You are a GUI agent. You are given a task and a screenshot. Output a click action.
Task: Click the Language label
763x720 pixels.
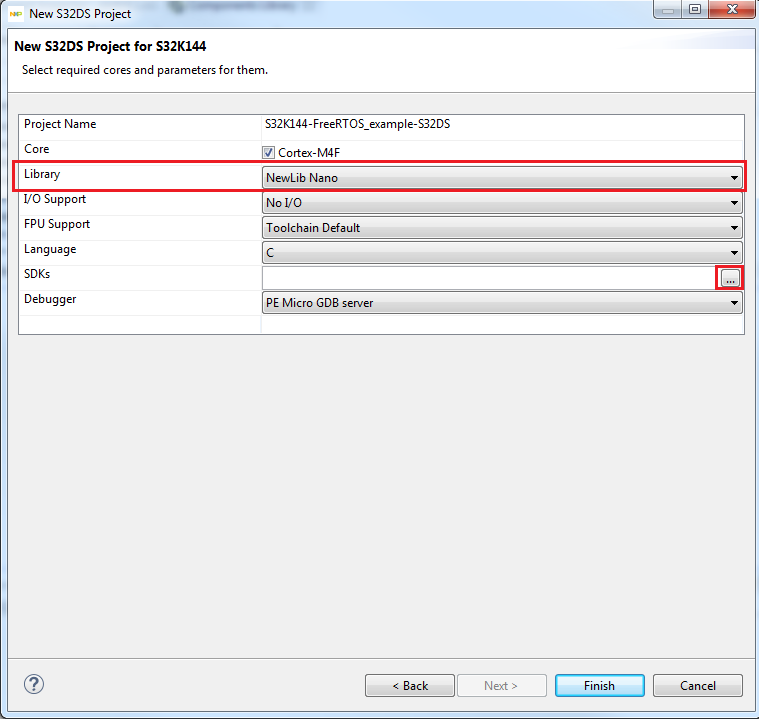point(50,249)
